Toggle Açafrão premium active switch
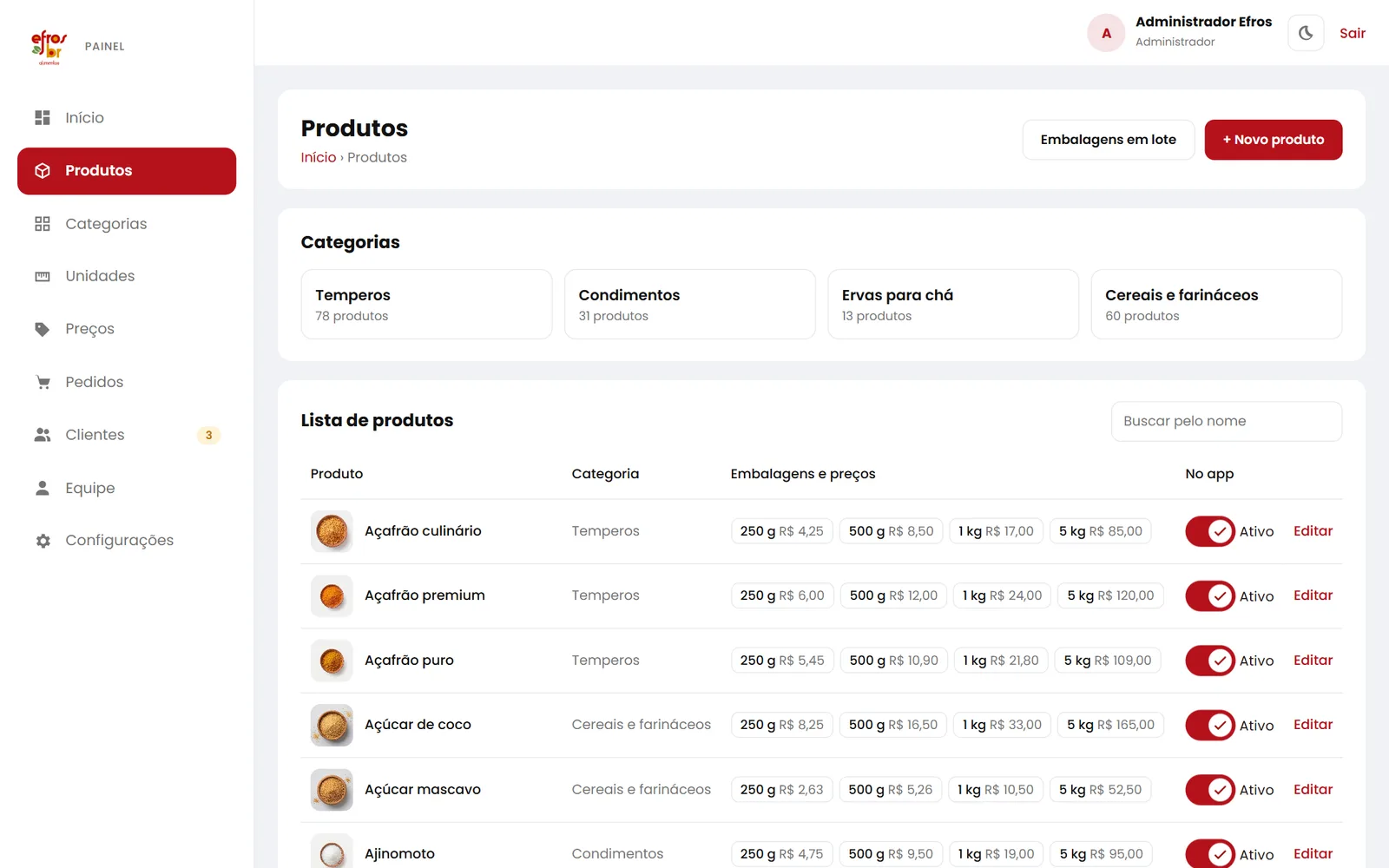The width and height of the screenshot is (1389, 868). [x=1210, y=596]
